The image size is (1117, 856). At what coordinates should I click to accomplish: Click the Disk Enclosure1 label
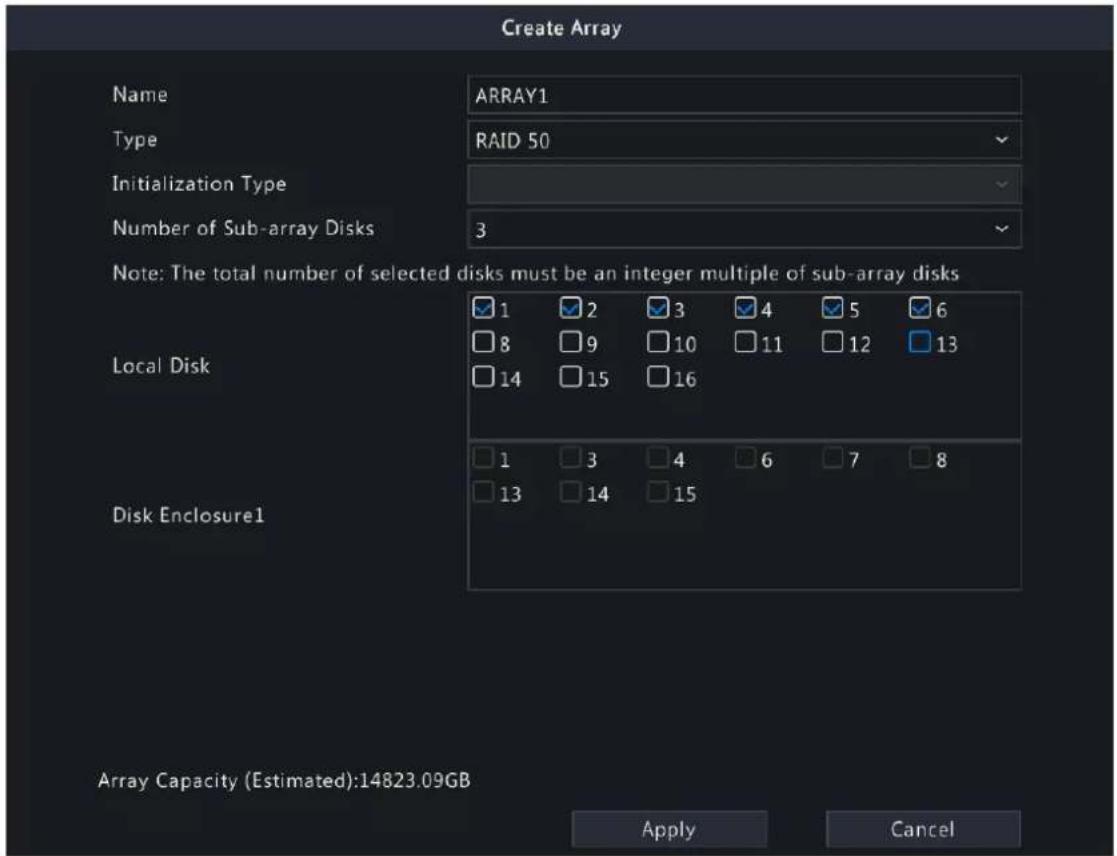tap(188, 516)
